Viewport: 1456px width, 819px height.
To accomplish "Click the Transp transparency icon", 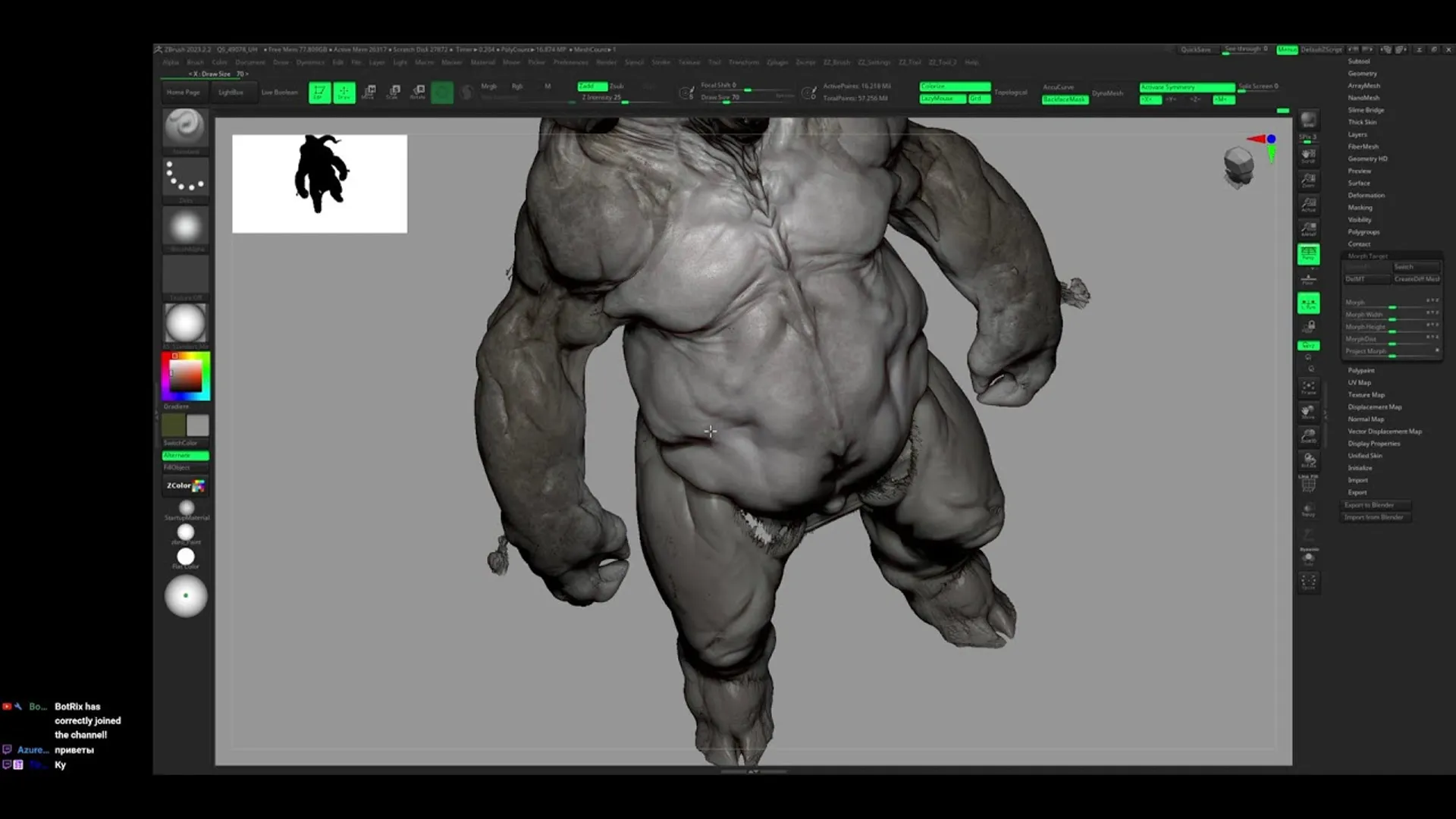I will (1308, 510).
